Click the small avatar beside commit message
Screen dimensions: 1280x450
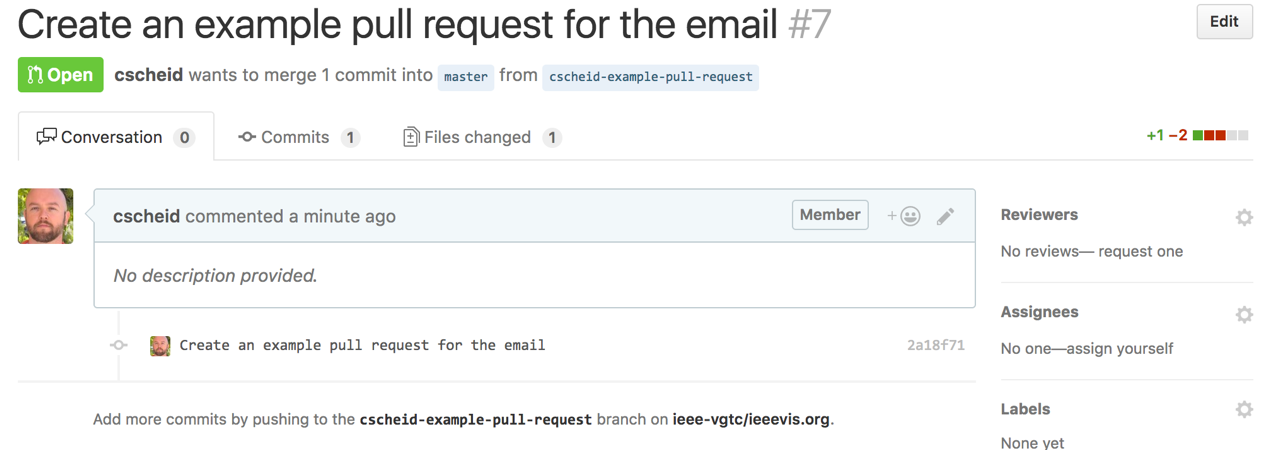pyautogui.click(x=160, y=346)
